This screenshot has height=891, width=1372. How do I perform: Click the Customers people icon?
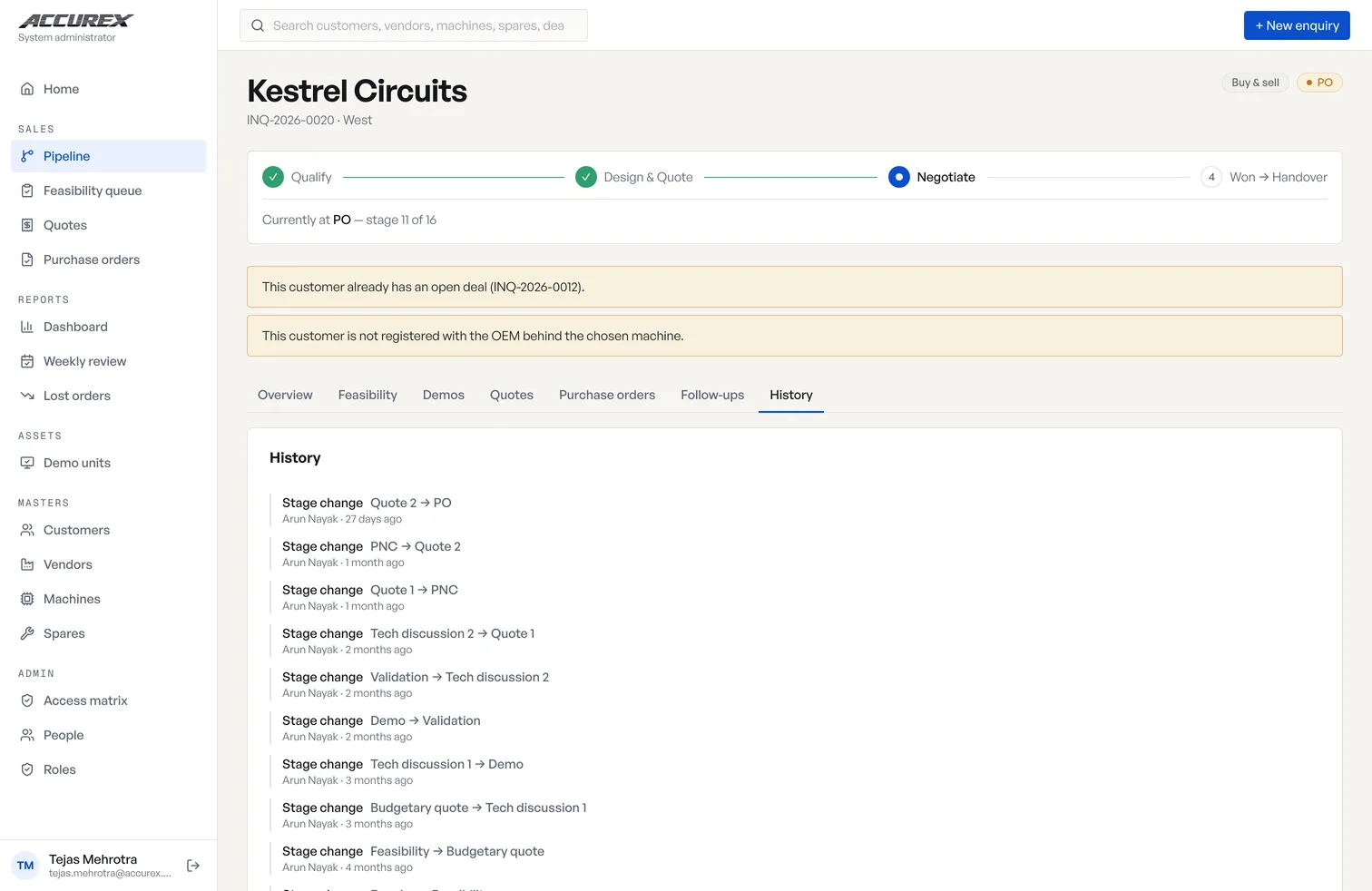coord(27,530)
